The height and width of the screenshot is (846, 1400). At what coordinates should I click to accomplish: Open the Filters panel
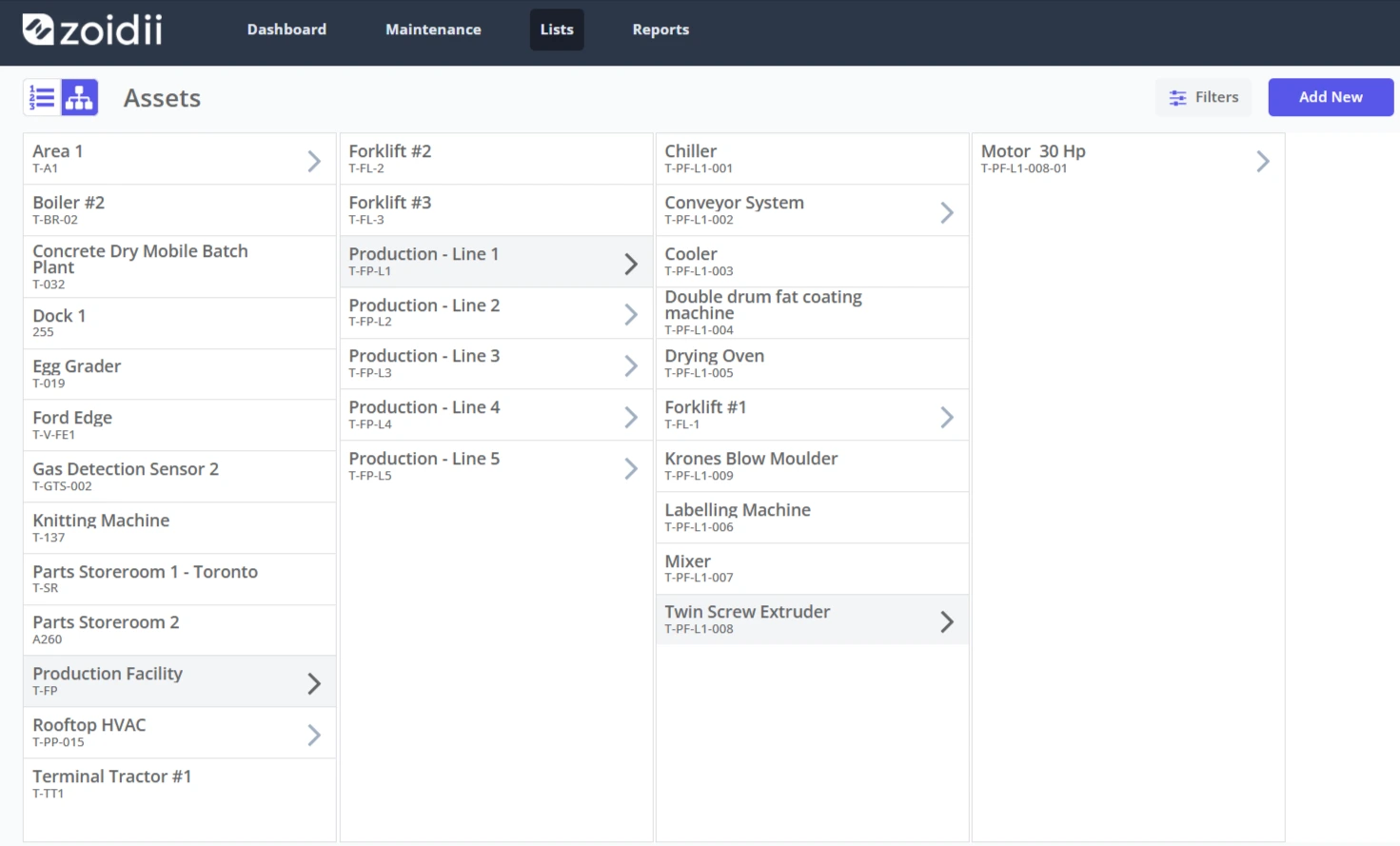[x=1204, y=97]
